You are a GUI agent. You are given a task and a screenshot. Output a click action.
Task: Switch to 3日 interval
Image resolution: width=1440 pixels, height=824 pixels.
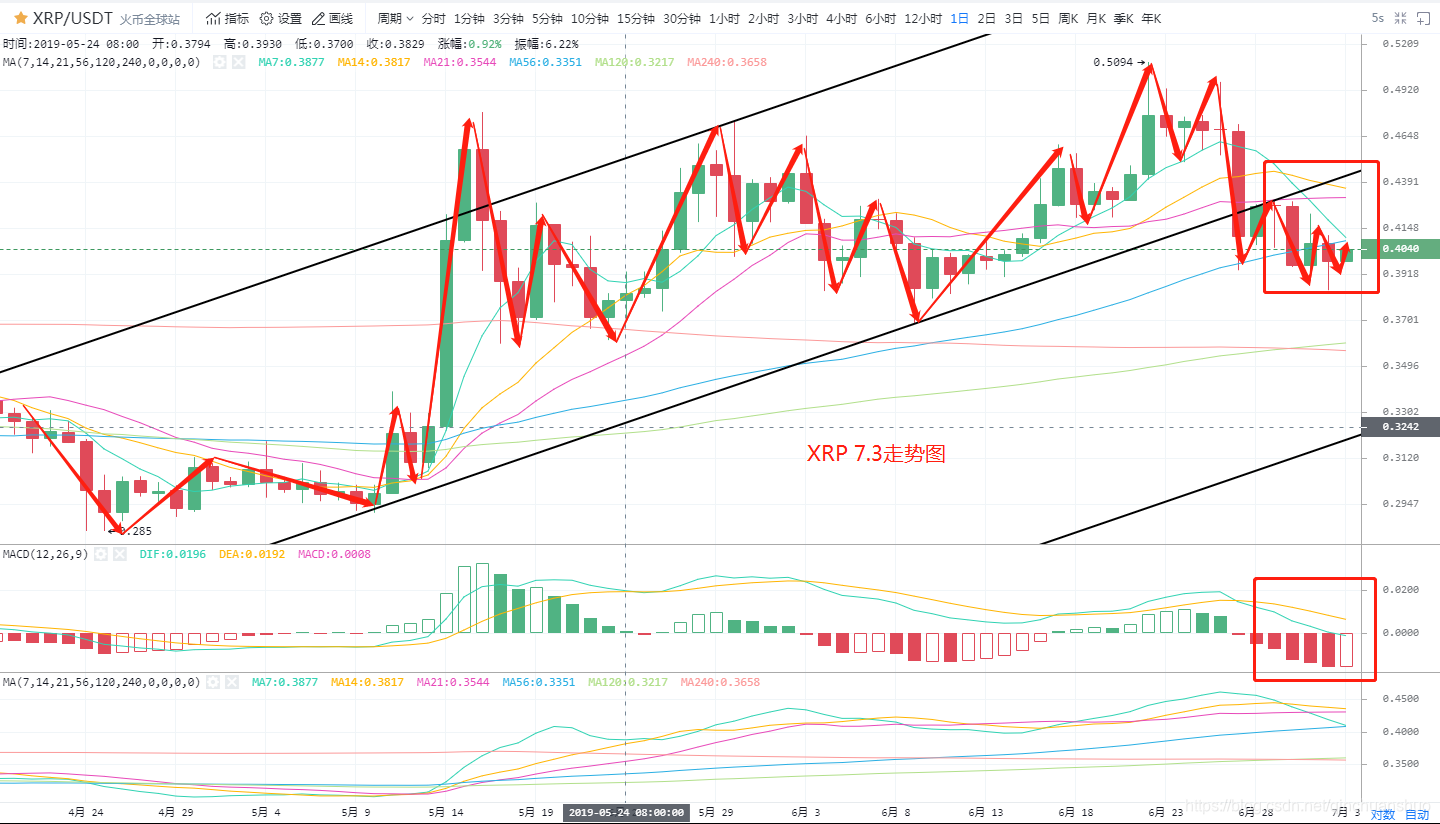[x=1014, y=18]
